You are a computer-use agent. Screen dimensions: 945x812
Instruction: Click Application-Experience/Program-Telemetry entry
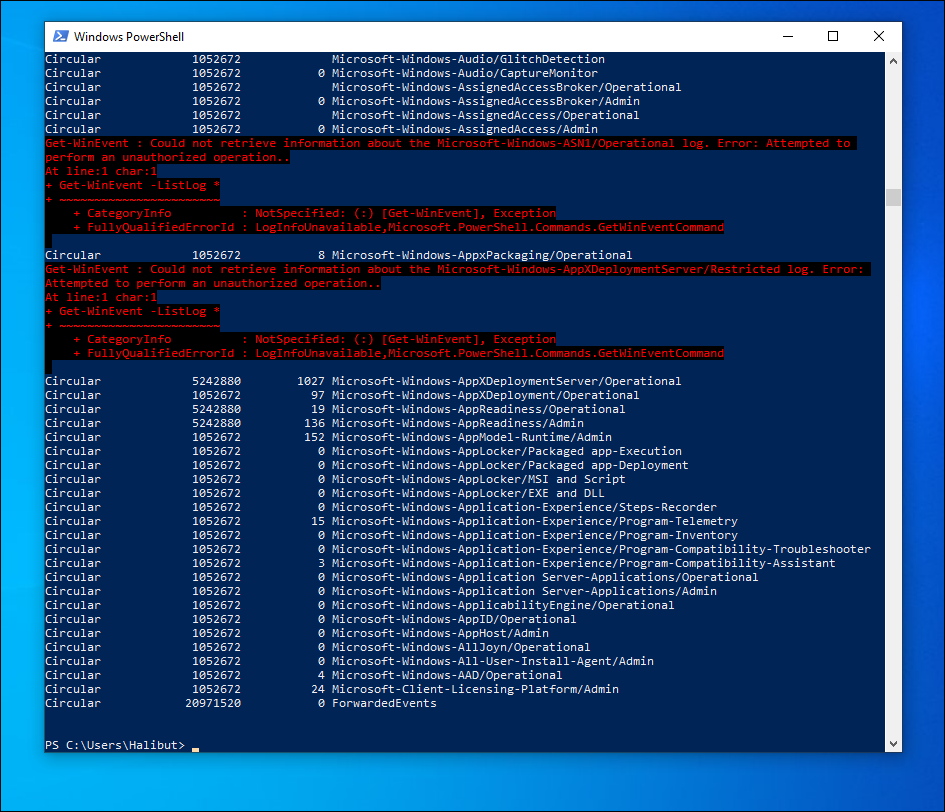tap(535, 521)
